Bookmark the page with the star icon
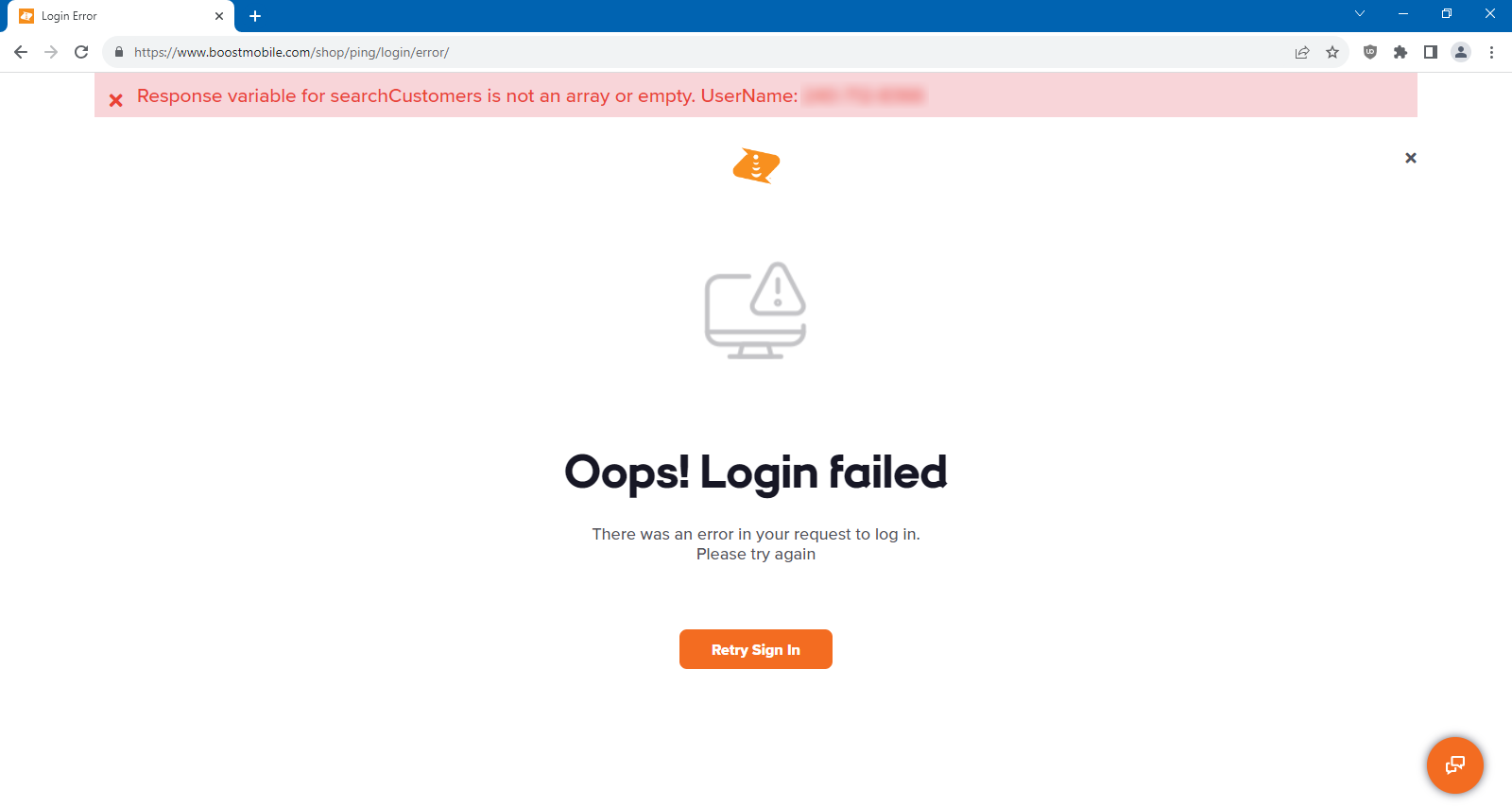The image size is (1512, 807). (x=1332, y=52)
